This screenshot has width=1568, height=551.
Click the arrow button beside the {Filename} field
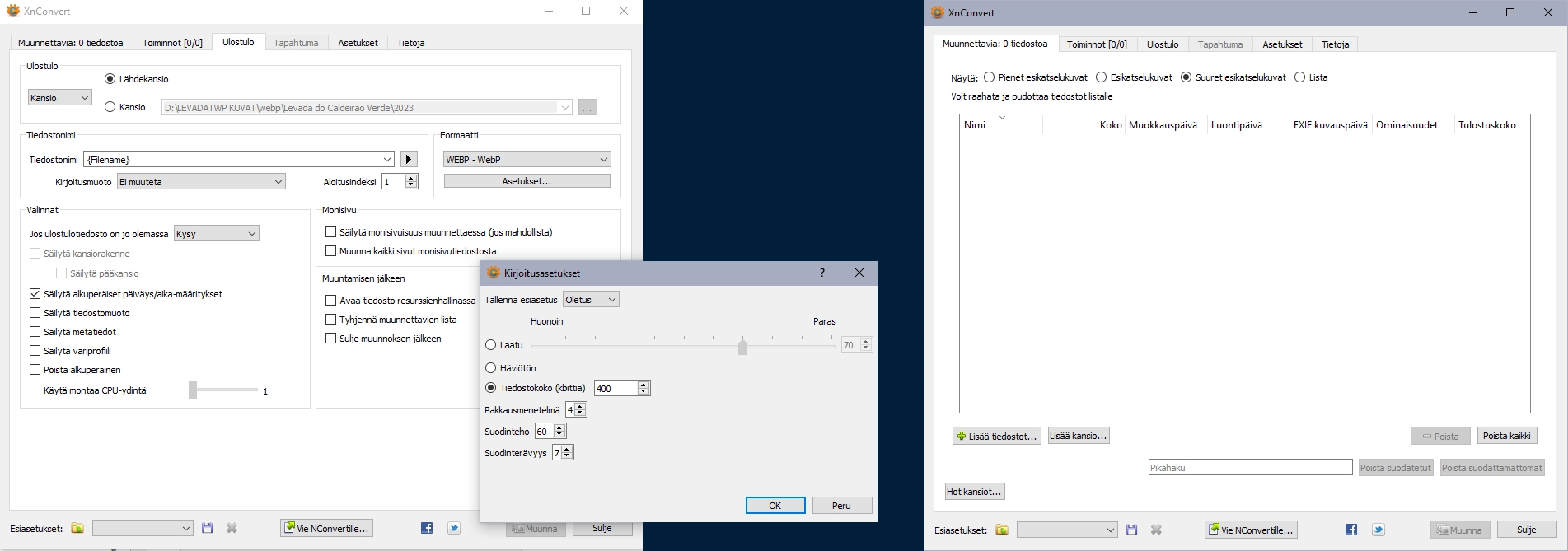click(409, 159)
